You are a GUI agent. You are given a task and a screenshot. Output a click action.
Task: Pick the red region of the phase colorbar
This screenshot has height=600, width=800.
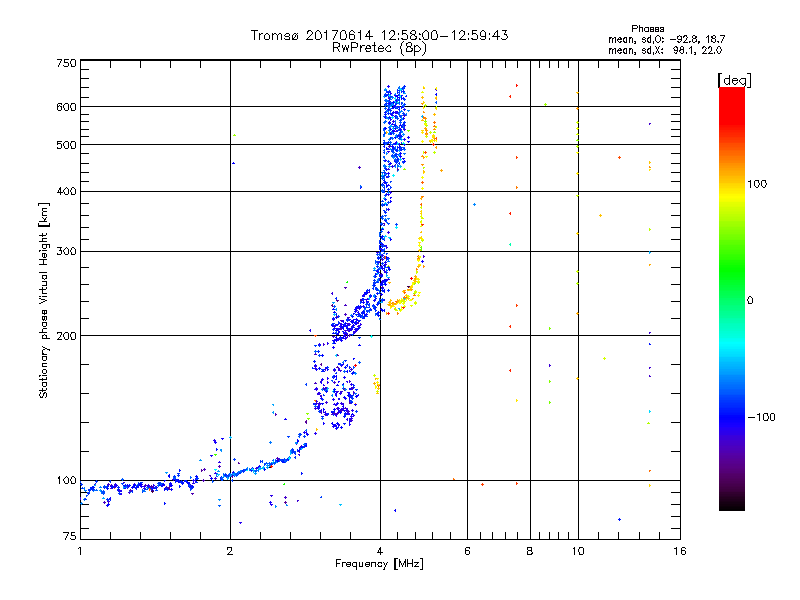tap(732, 107)
